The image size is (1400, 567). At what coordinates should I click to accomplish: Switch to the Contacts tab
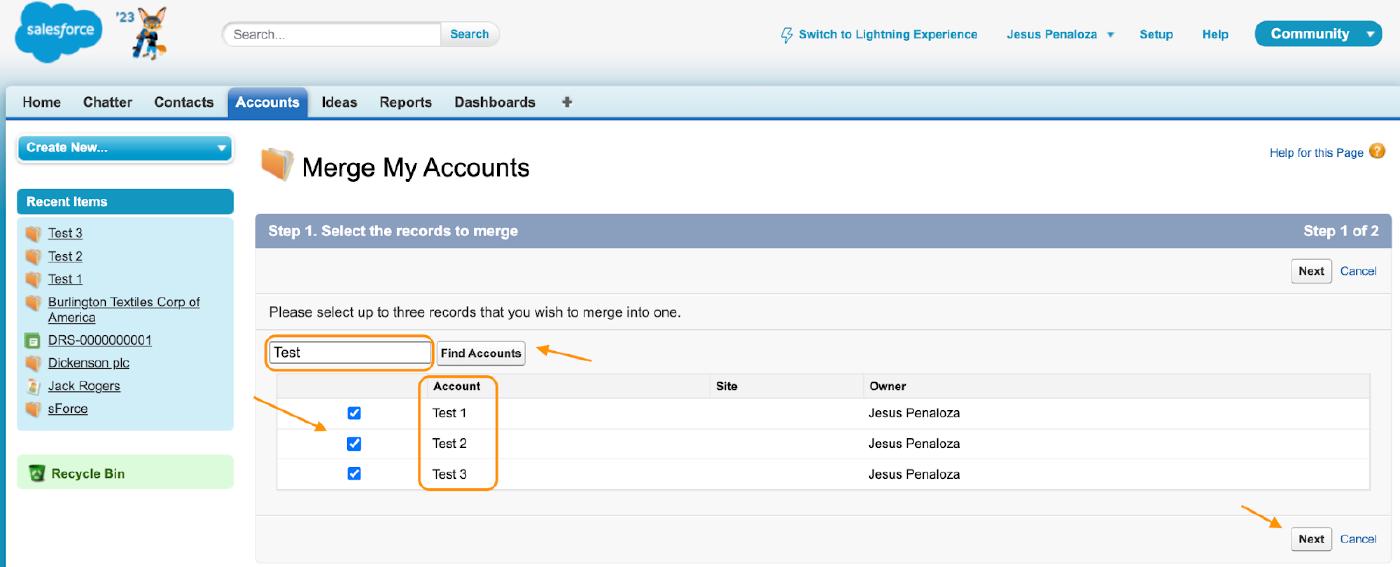(184, 102)
